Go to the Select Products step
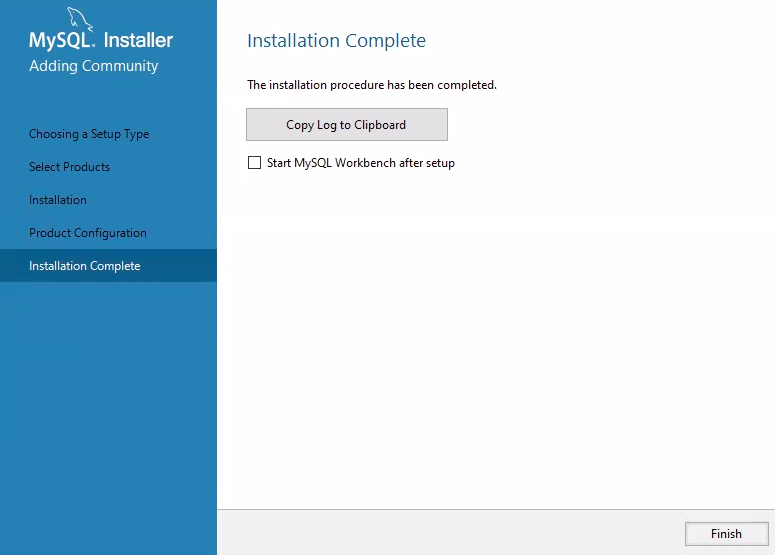The height and width of the screenshot is (555, 775). (x=69, y=167)
